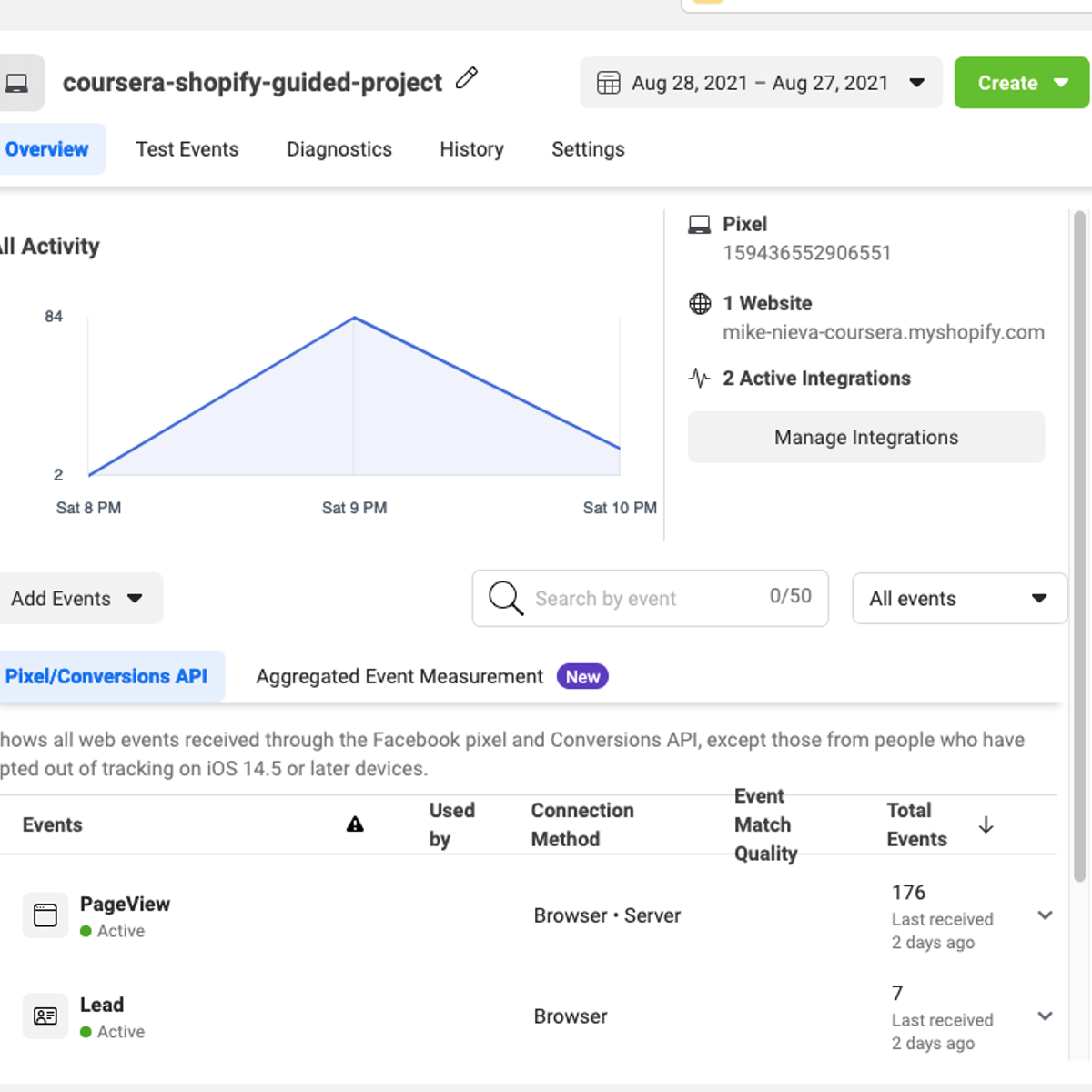Viewport: 1092px width, 1092px height.
Task: Open the All events filter dropdown
Action: pos(959,598)
